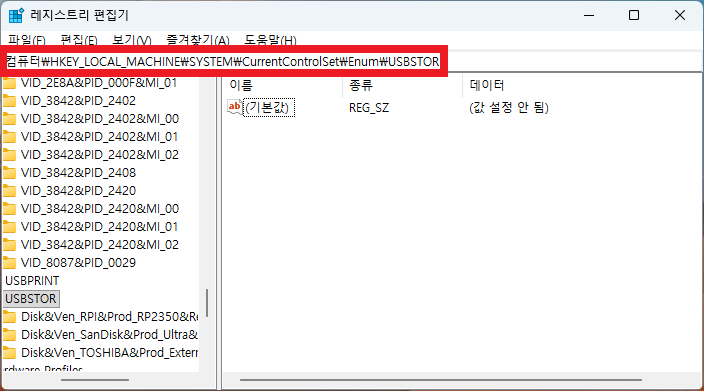This screenshot has width=704, height=391.
Task: Select folder icon of Disk&Ven_SanDisk&Prod_Ultra key
Action: tap(9, 335)
